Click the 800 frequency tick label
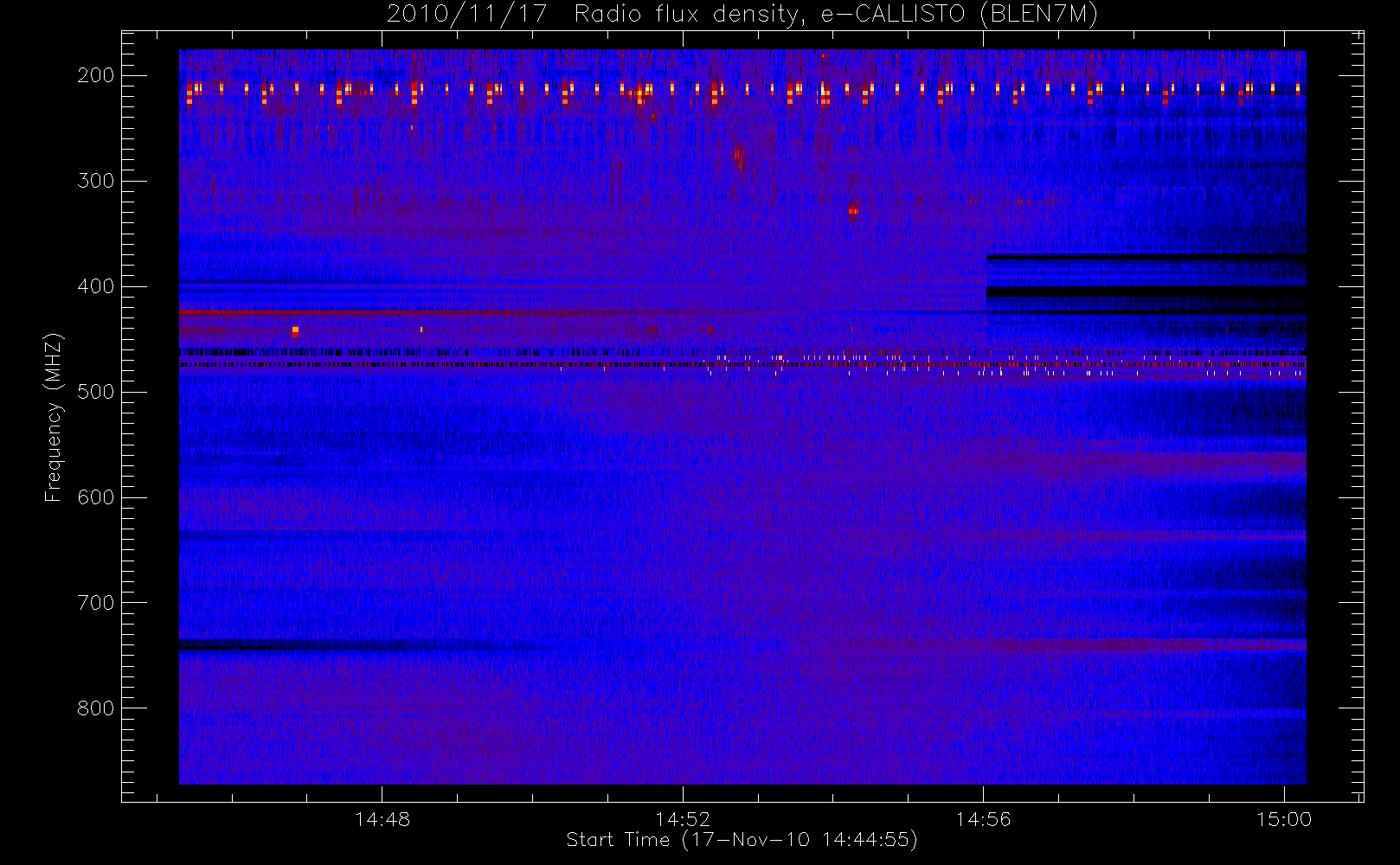This screenshot has height=865, width=1400. pyautogui.click(x=96, y=708)
